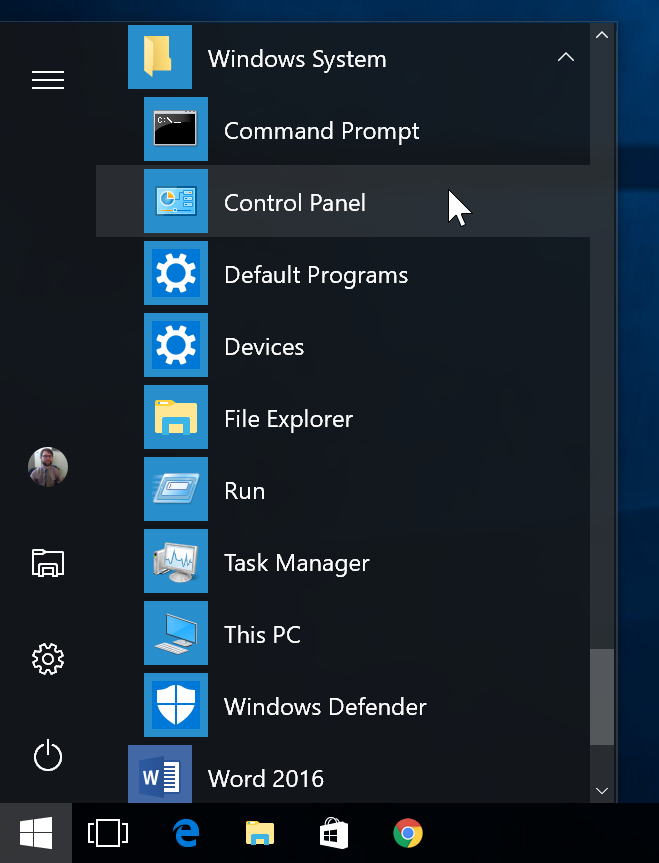Expand the Start menu hamburger
This screenshot has height=863, width=659.
(x=48, y=80)
